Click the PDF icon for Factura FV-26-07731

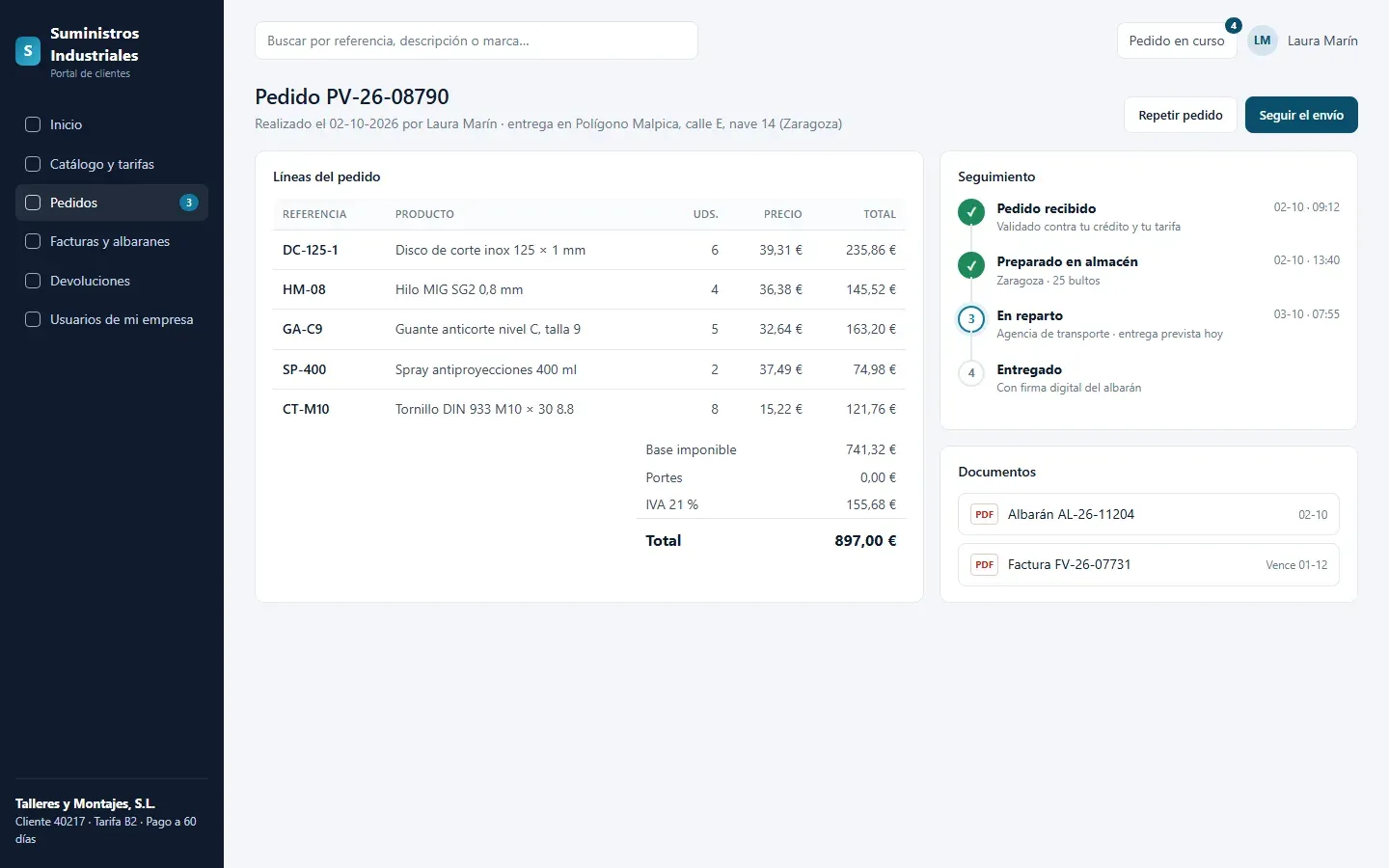tap(984, 564)
